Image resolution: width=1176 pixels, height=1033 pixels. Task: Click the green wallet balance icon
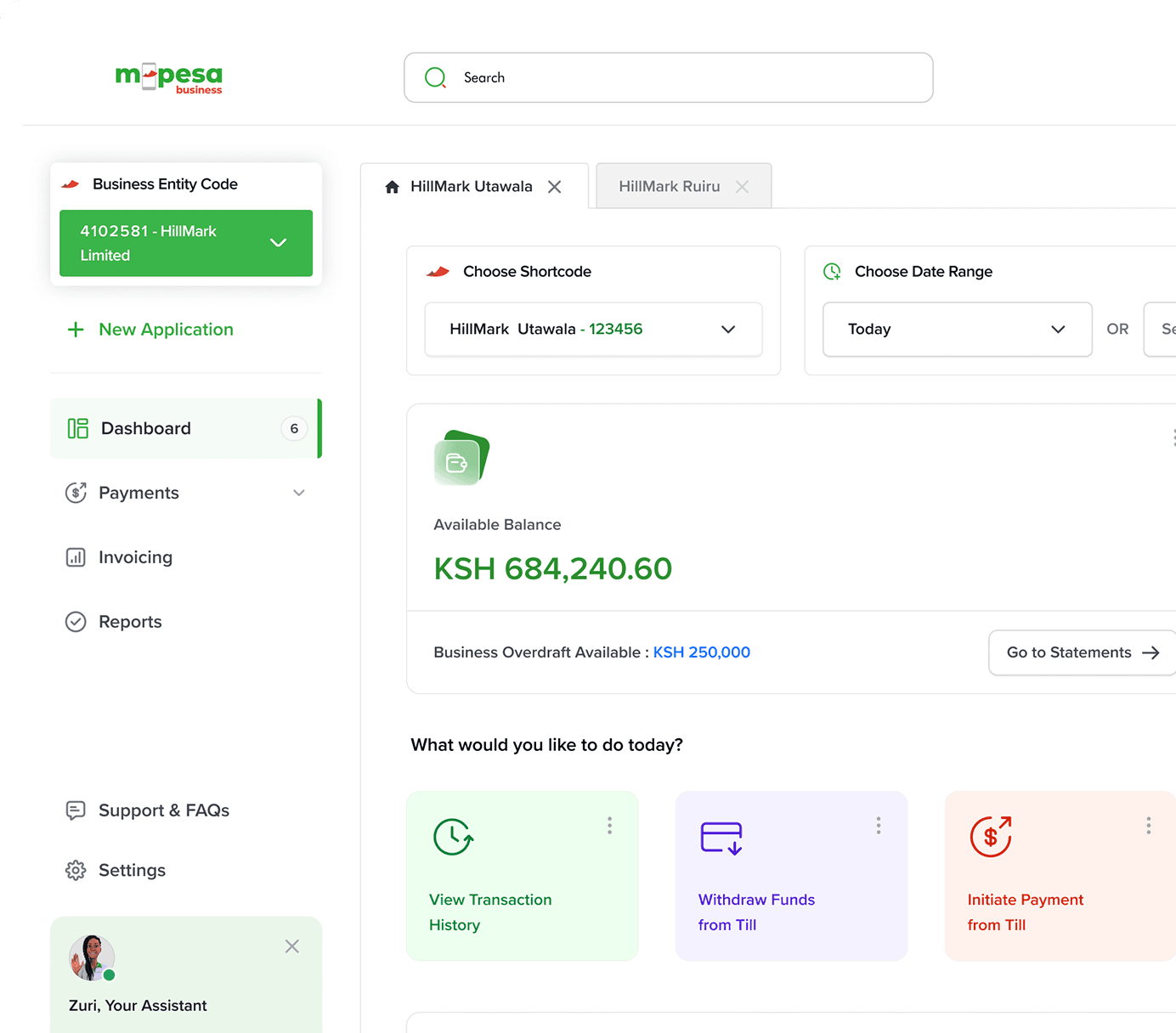pyautogui.click(x=461, y=458)
